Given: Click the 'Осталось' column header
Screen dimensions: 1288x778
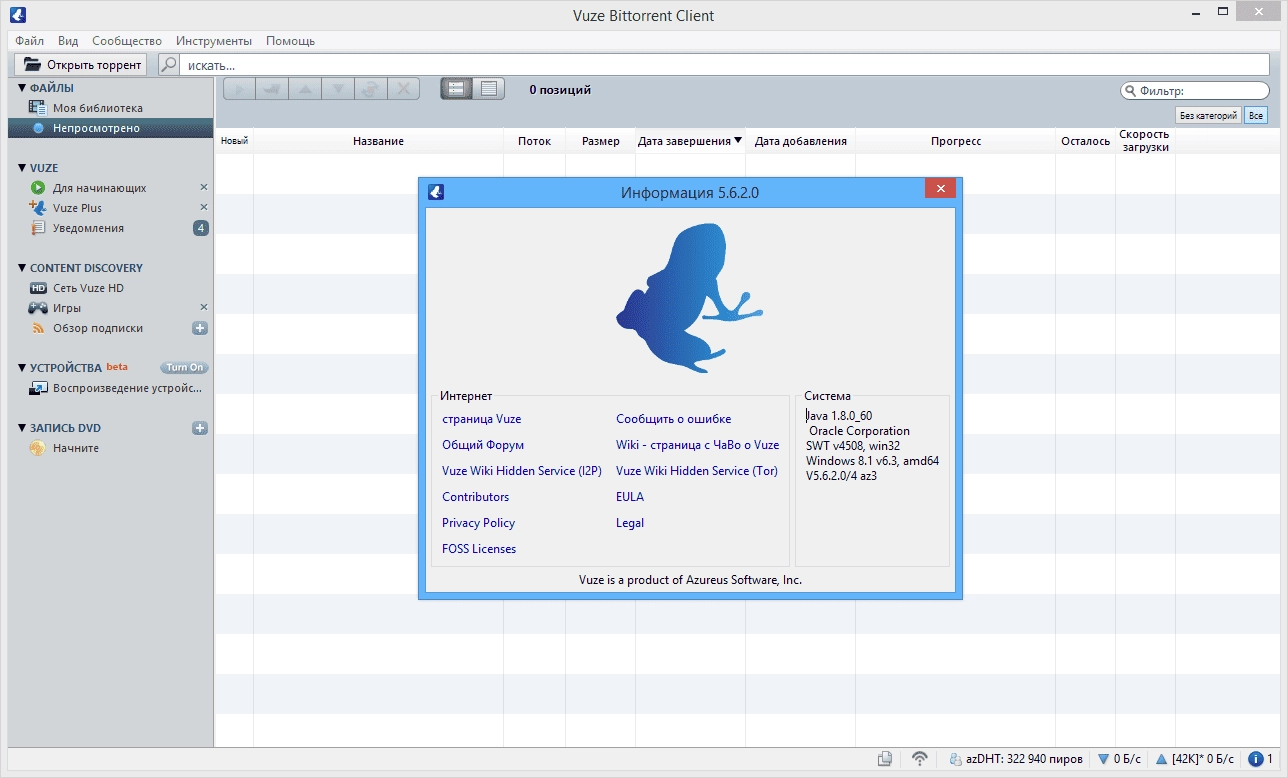Looking at the screenshot, I should coord(1086,141).
